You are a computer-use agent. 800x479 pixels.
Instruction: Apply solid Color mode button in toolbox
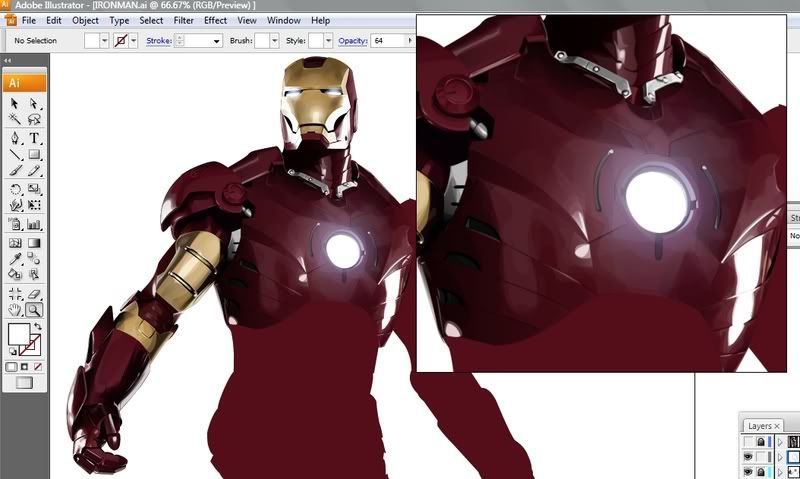coord(12,367)
